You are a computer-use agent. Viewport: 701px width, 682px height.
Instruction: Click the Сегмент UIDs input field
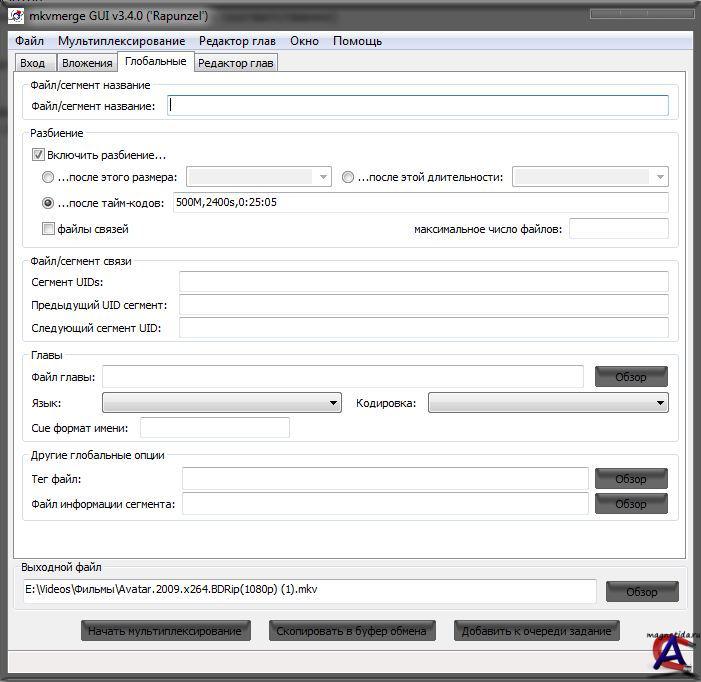point(424,282)
